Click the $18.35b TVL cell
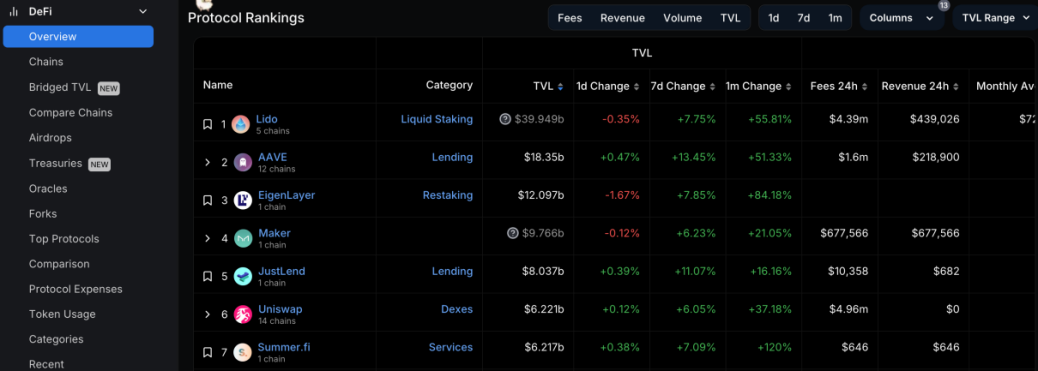Screen dimensions: 1038x371 [x=543, y=157]
